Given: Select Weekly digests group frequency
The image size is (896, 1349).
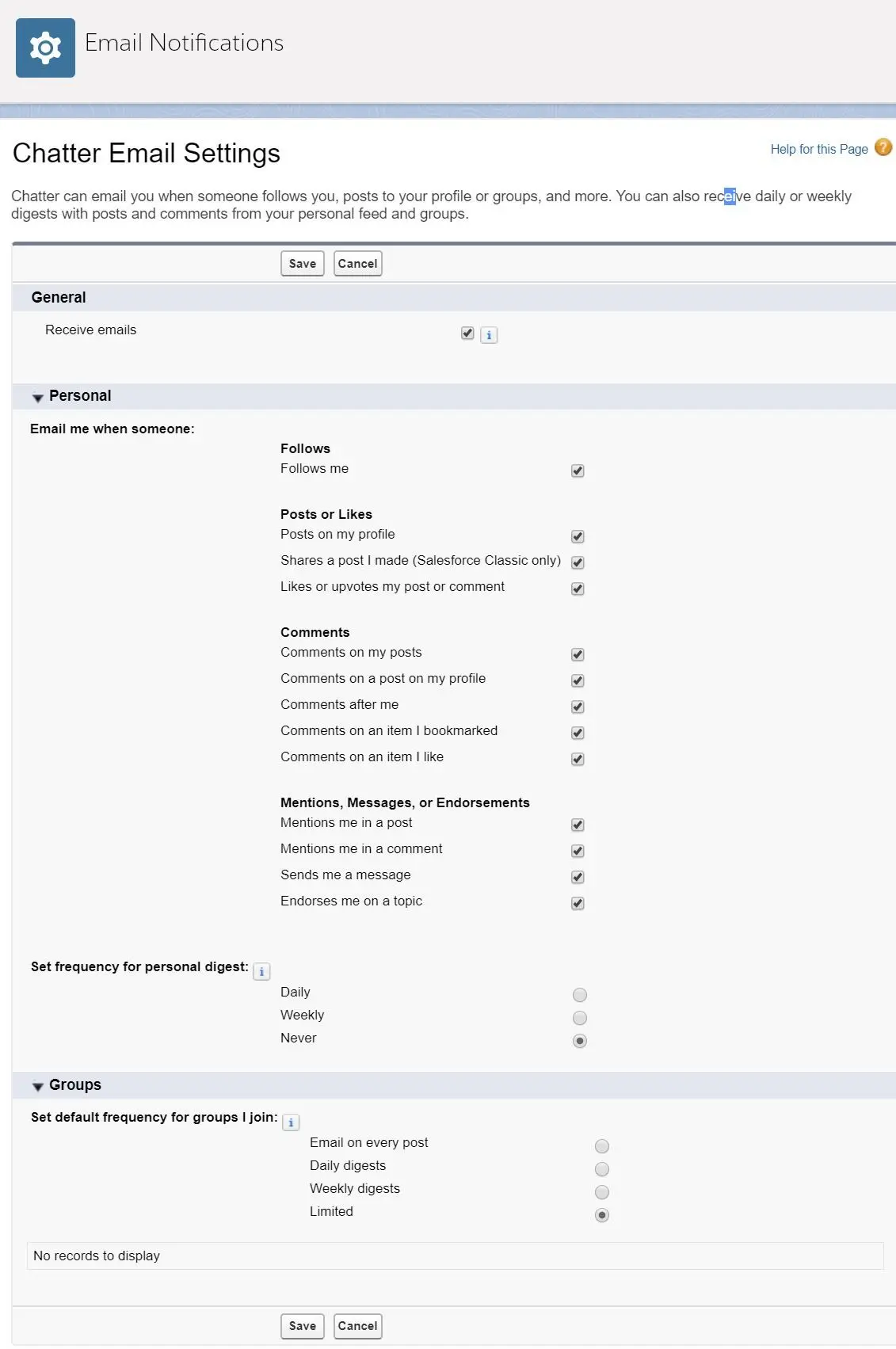Looking at the screenshot, I should click(602, 1192).
